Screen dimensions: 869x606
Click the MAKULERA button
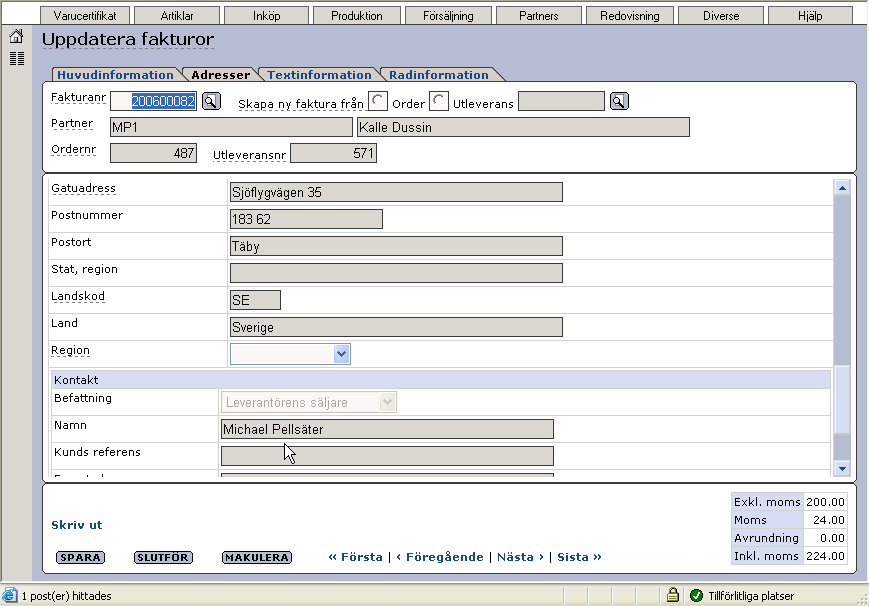click(257, 557)
